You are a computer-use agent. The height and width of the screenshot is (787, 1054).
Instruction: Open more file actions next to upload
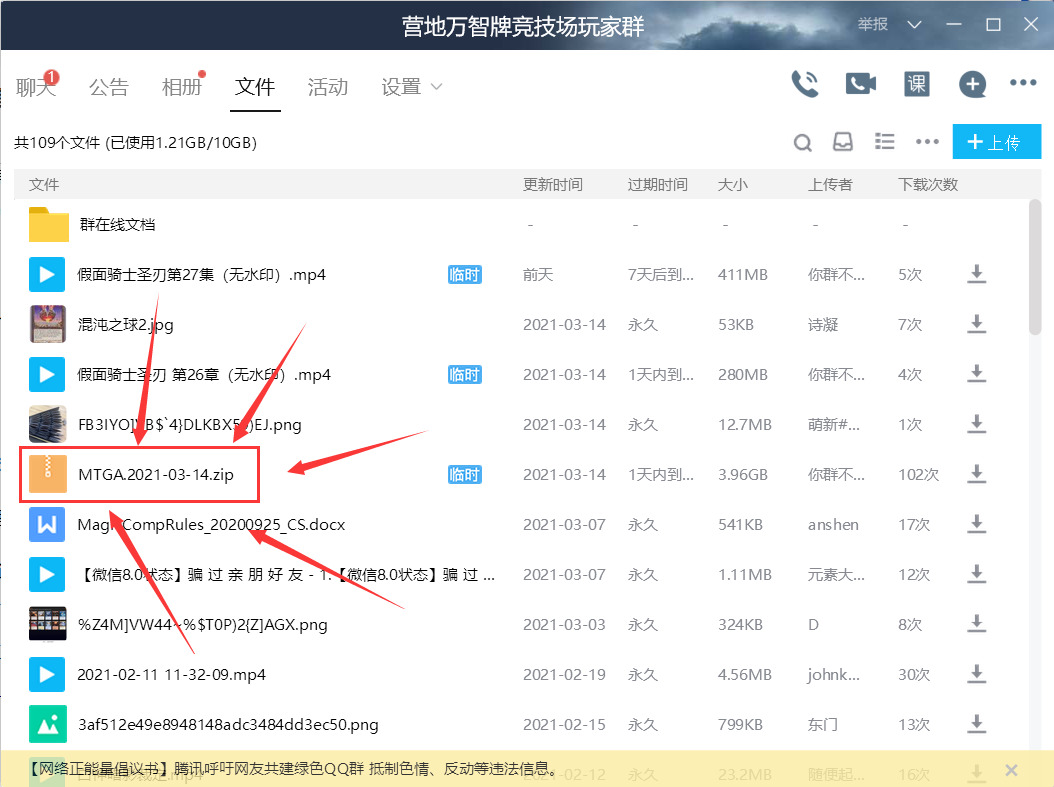pos(927,142)
